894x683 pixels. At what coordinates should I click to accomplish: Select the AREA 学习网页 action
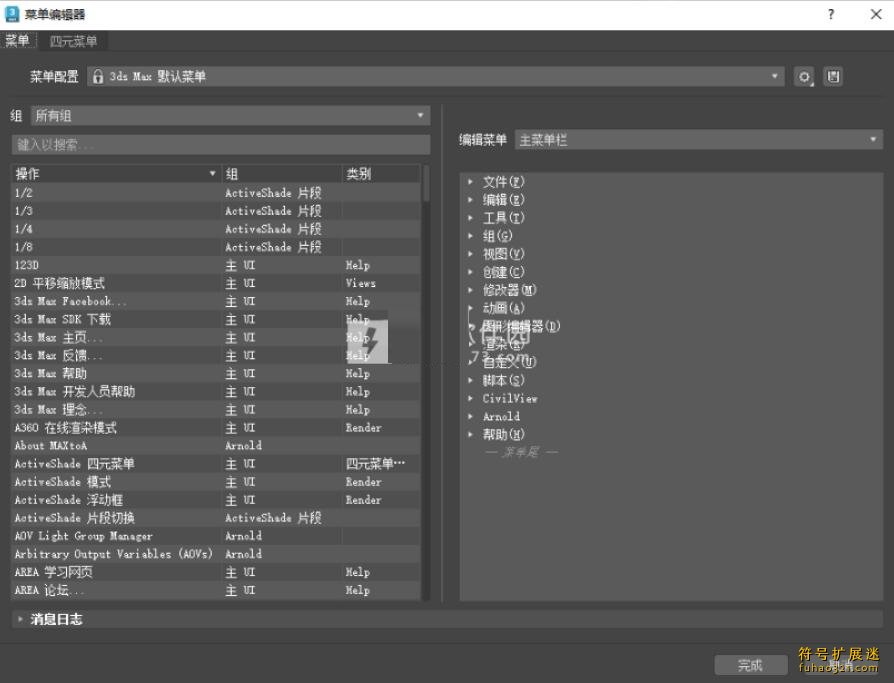tap(216, 572)
